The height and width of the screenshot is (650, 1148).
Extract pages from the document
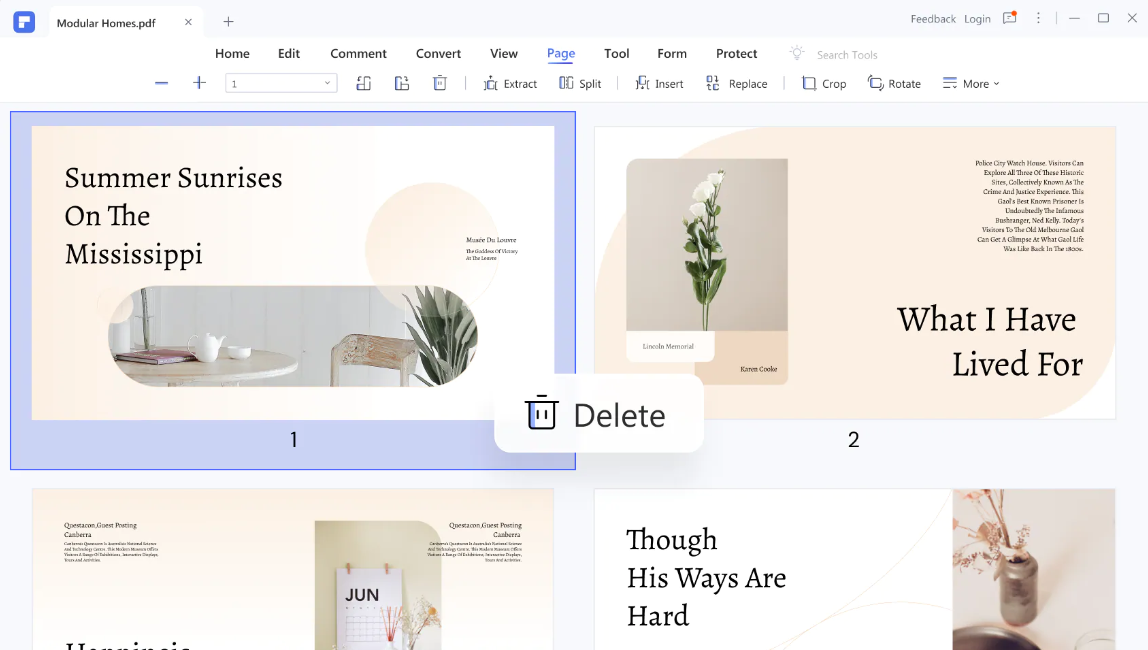510,84
